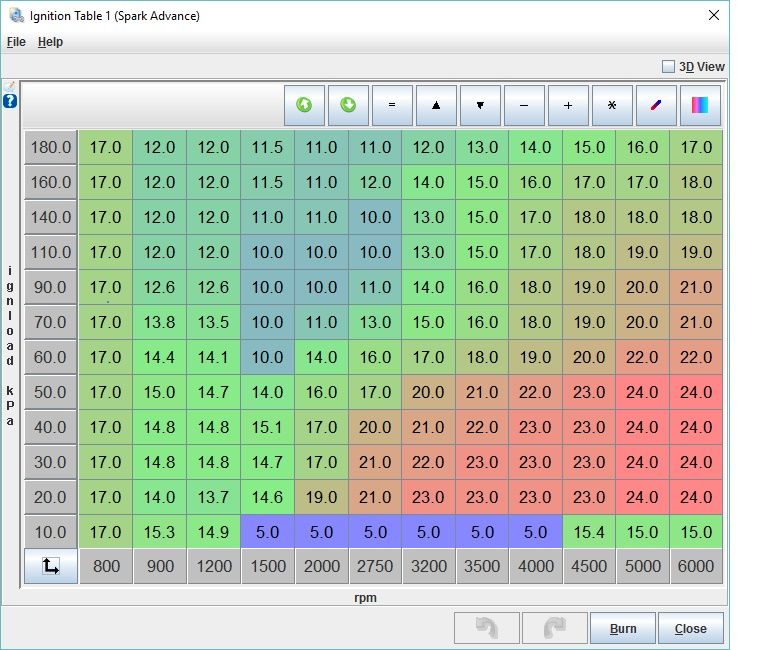Select the 5.0 cell at 1500 rpm
This screenshot has width=768, height=650.
(268, 532)
